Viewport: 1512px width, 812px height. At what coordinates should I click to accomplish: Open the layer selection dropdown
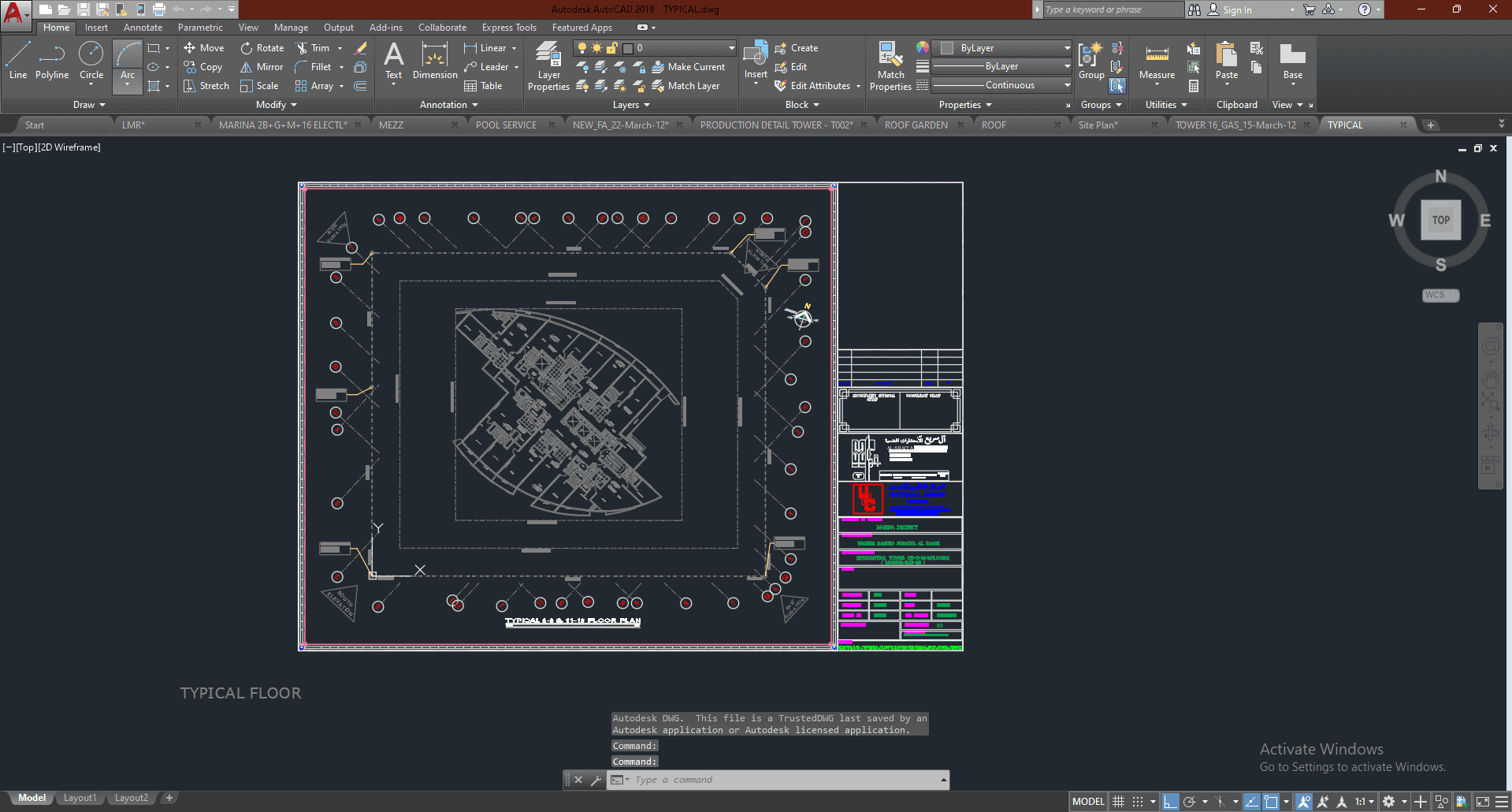point(731,48)
